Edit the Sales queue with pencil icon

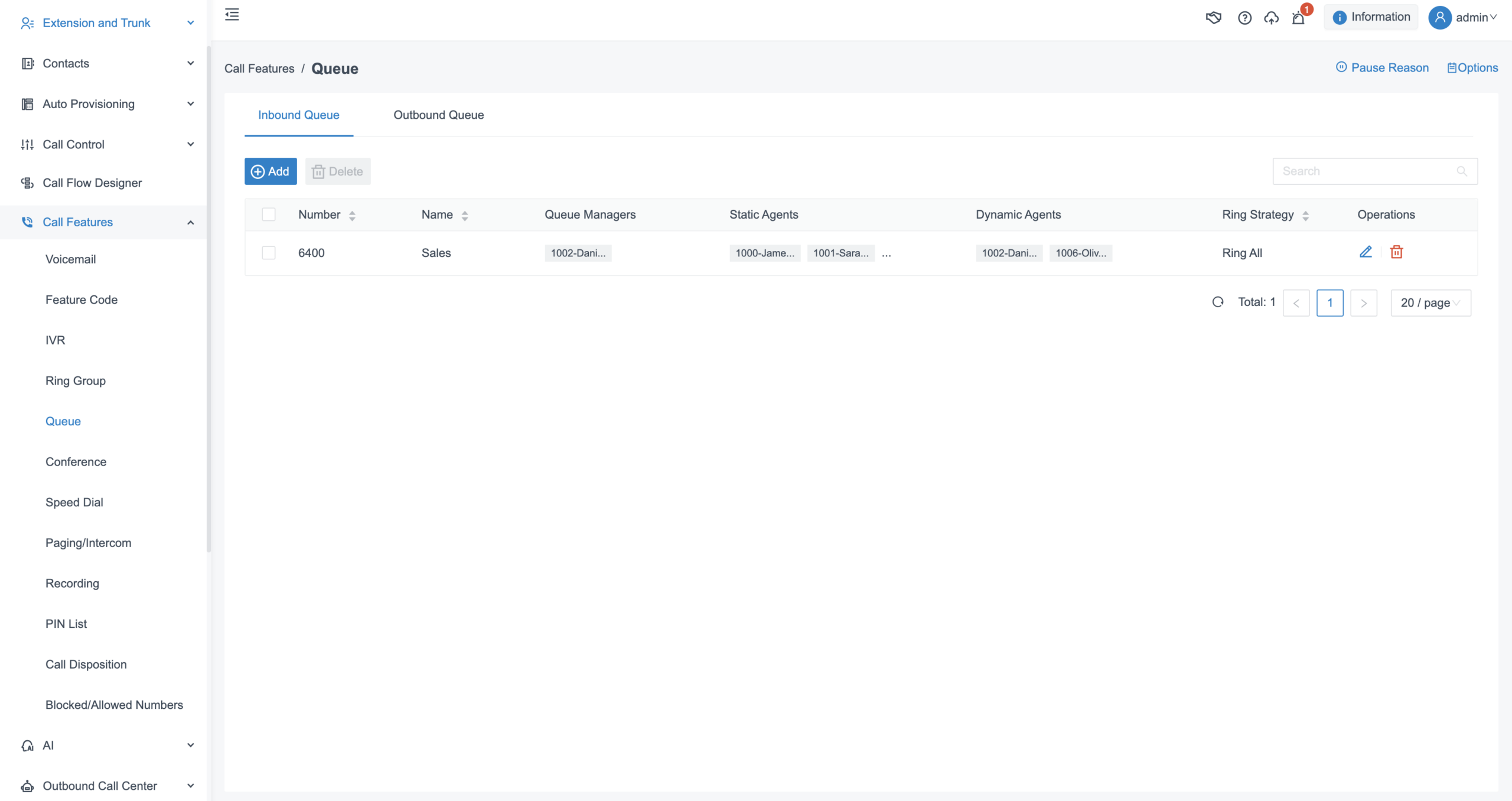tap(1366, 252)
